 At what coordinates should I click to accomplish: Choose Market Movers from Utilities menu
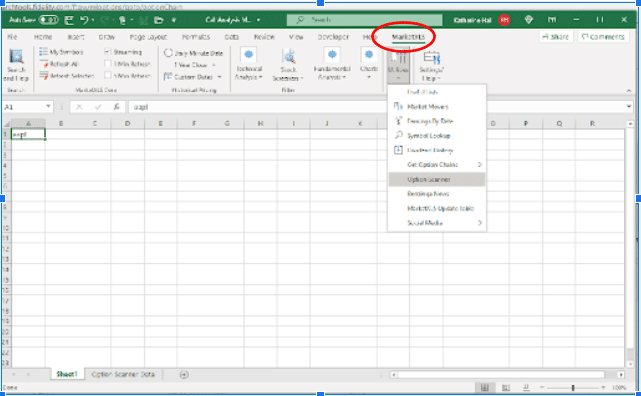click(x=437, y=107)
